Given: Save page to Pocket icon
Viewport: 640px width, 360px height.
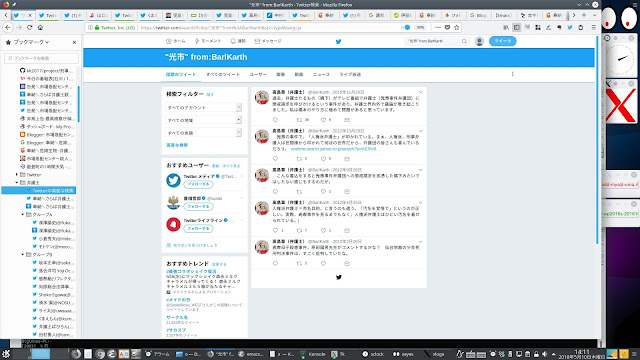Looking at the screenshot, I should (447, 27).
